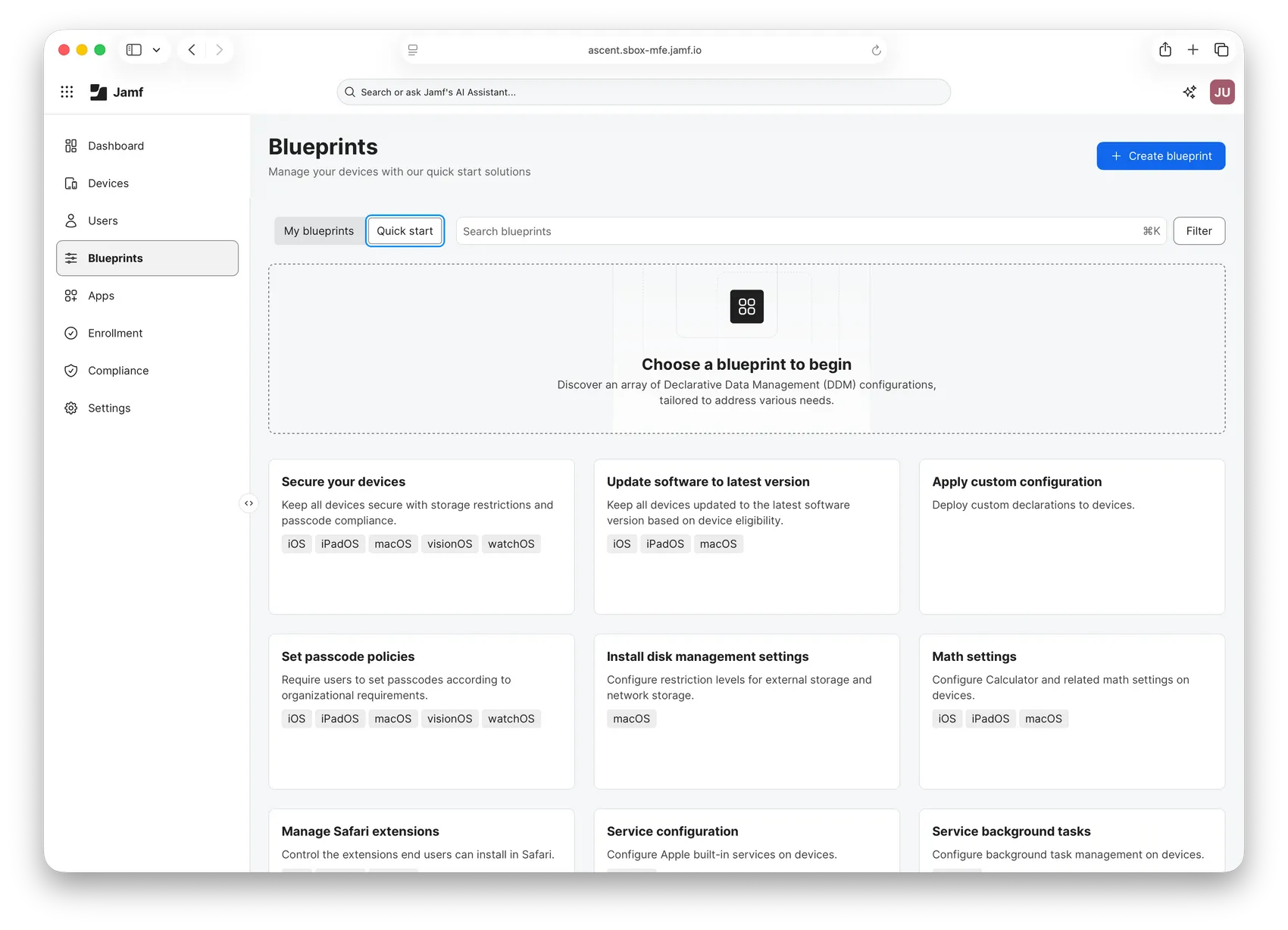Open Compliance section
Screen dimensions: 1288x930
pos(118,371)
